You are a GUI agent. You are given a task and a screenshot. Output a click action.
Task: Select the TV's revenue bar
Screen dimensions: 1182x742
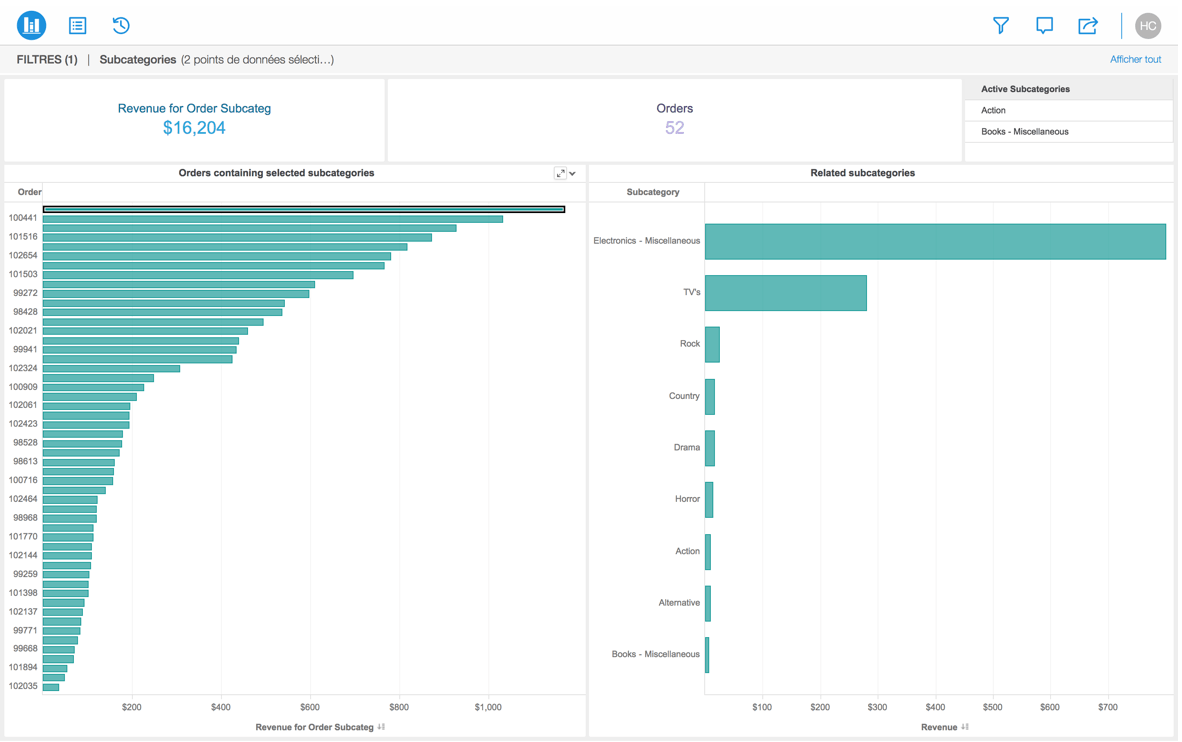pos(785,293)
